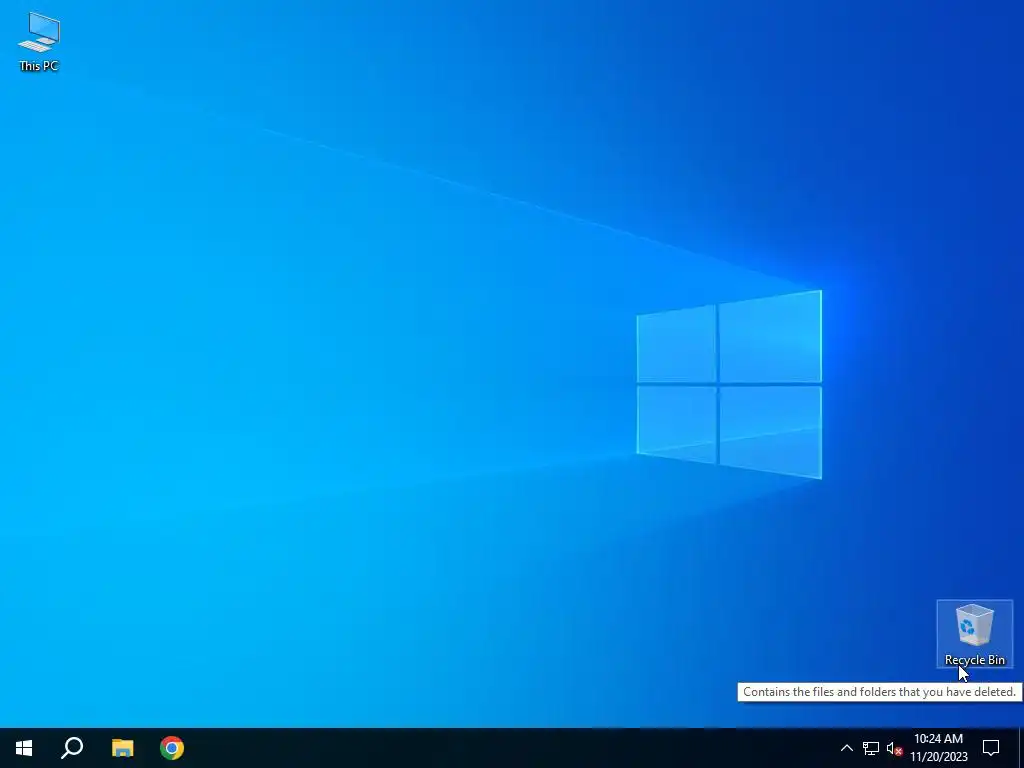
Task: Click the Recycle Bin label text
Action: coord(974,660)
